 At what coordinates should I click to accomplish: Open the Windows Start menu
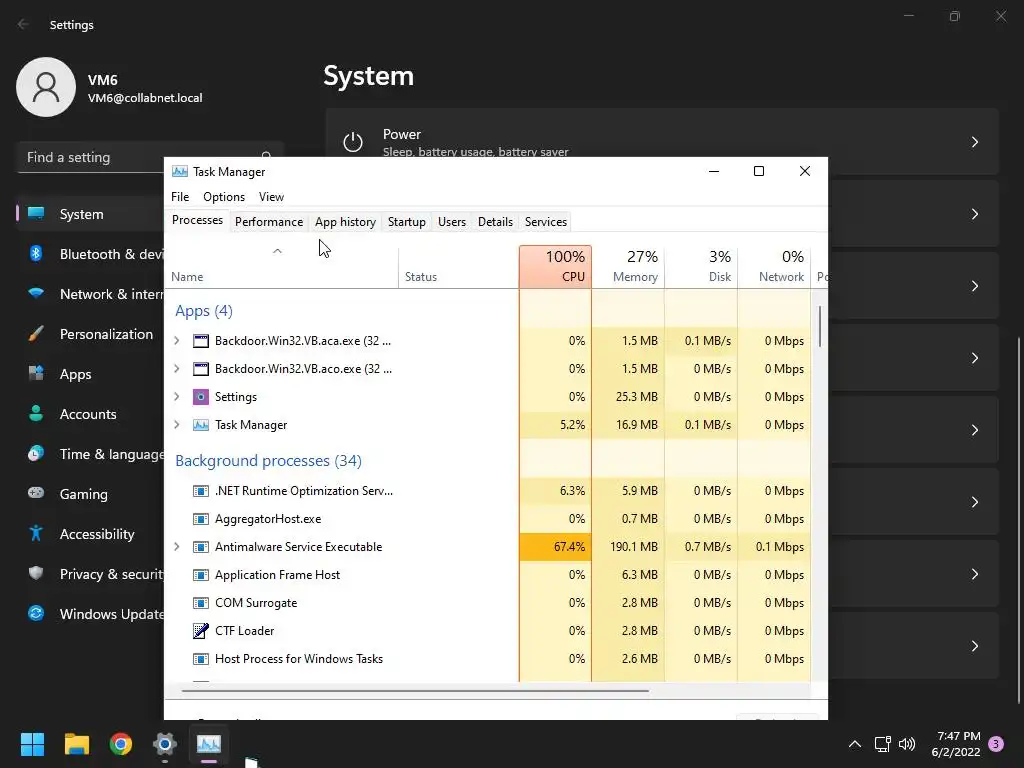point(32,744)
